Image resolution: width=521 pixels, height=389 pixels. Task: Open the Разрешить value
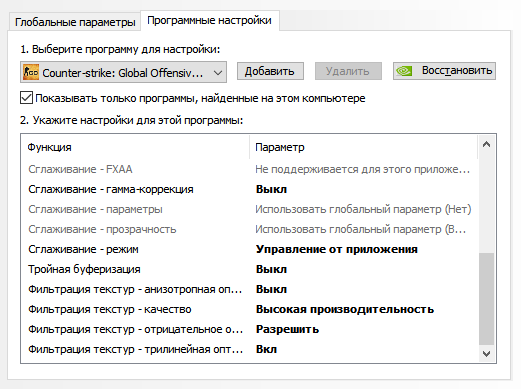pyautogui.click(x=287, y=329)
